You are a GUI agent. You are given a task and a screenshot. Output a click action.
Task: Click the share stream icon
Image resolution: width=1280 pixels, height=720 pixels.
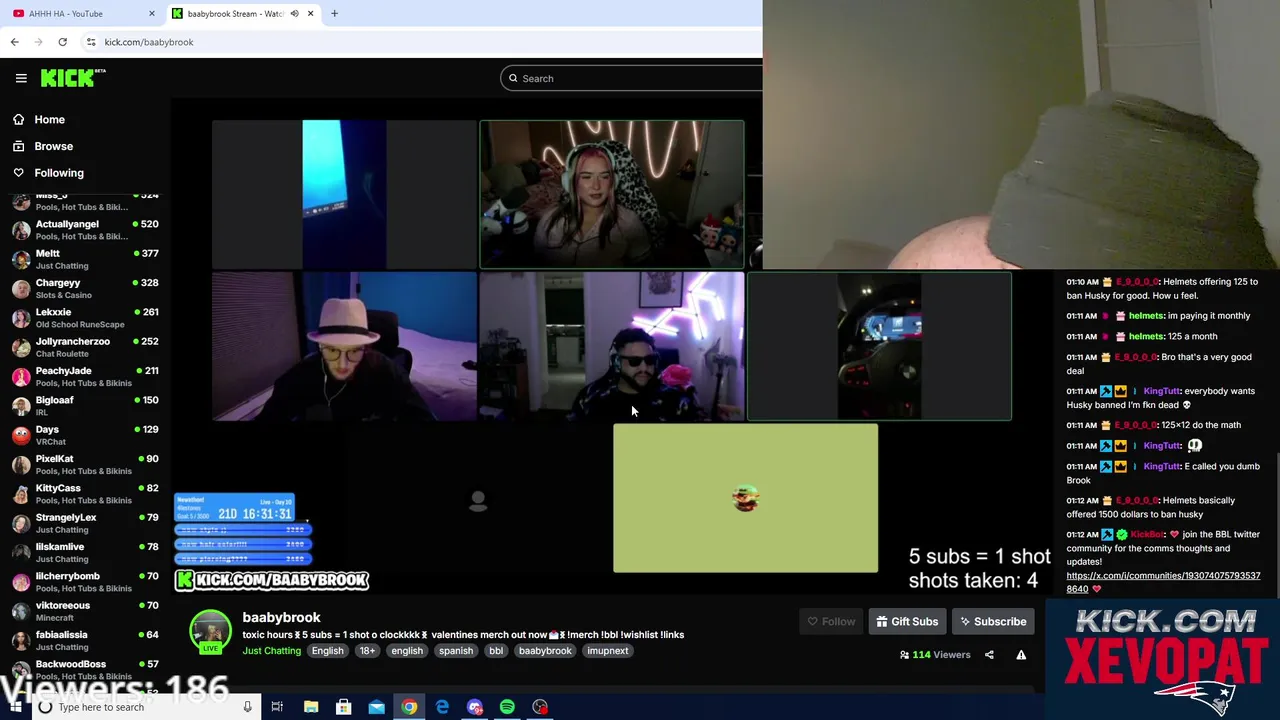(989, 655)
